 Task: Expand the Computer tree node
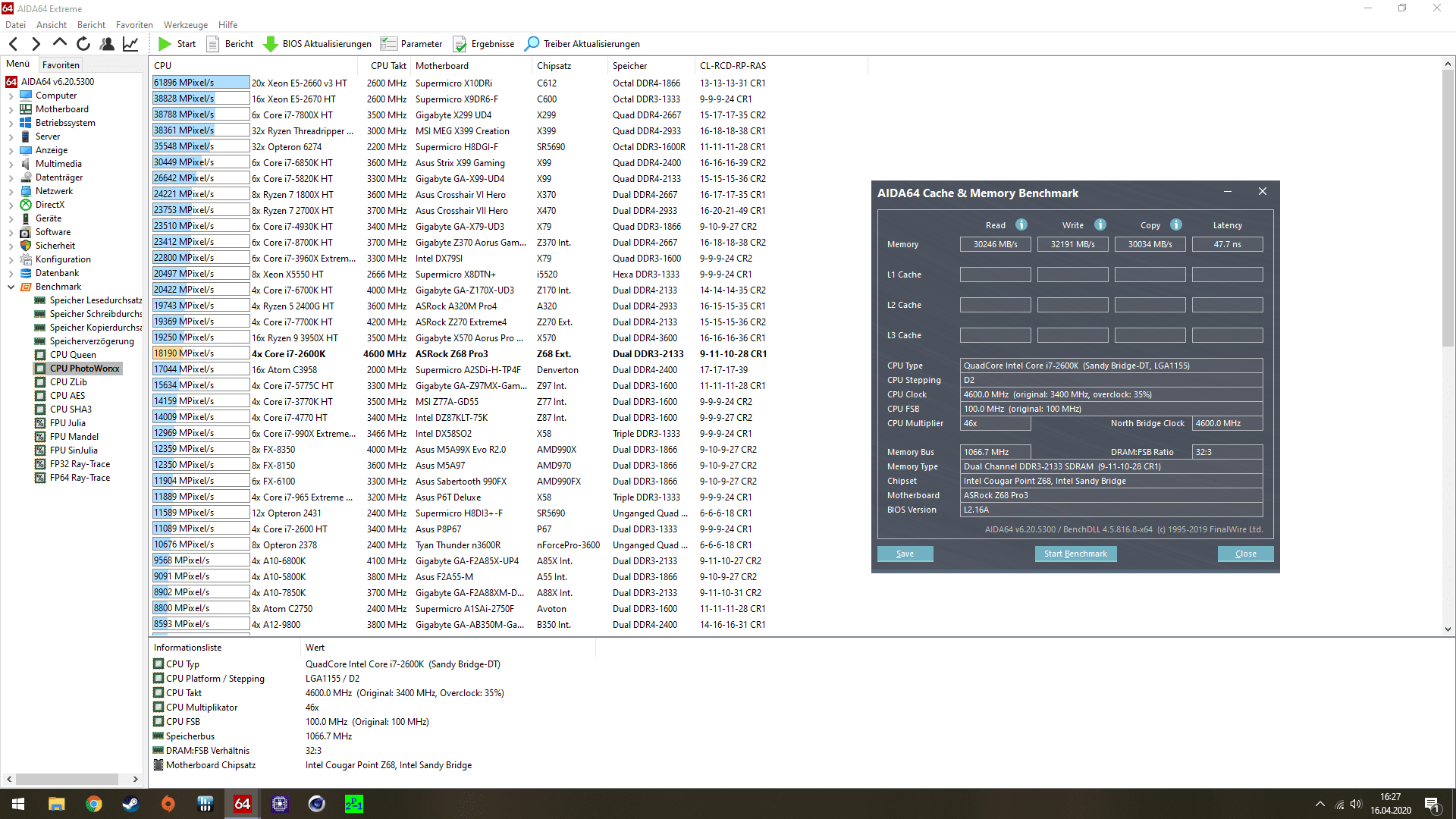11,96
